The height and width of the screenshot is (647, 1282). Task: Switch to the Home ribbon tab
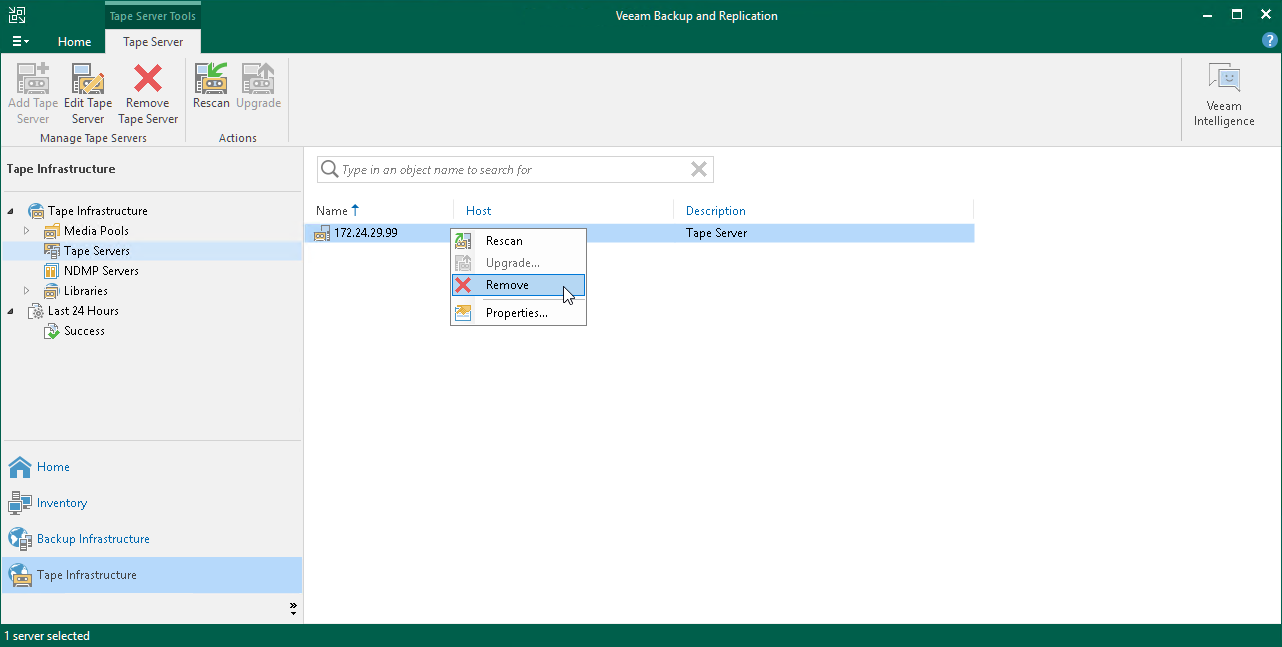tap(74, 42)
